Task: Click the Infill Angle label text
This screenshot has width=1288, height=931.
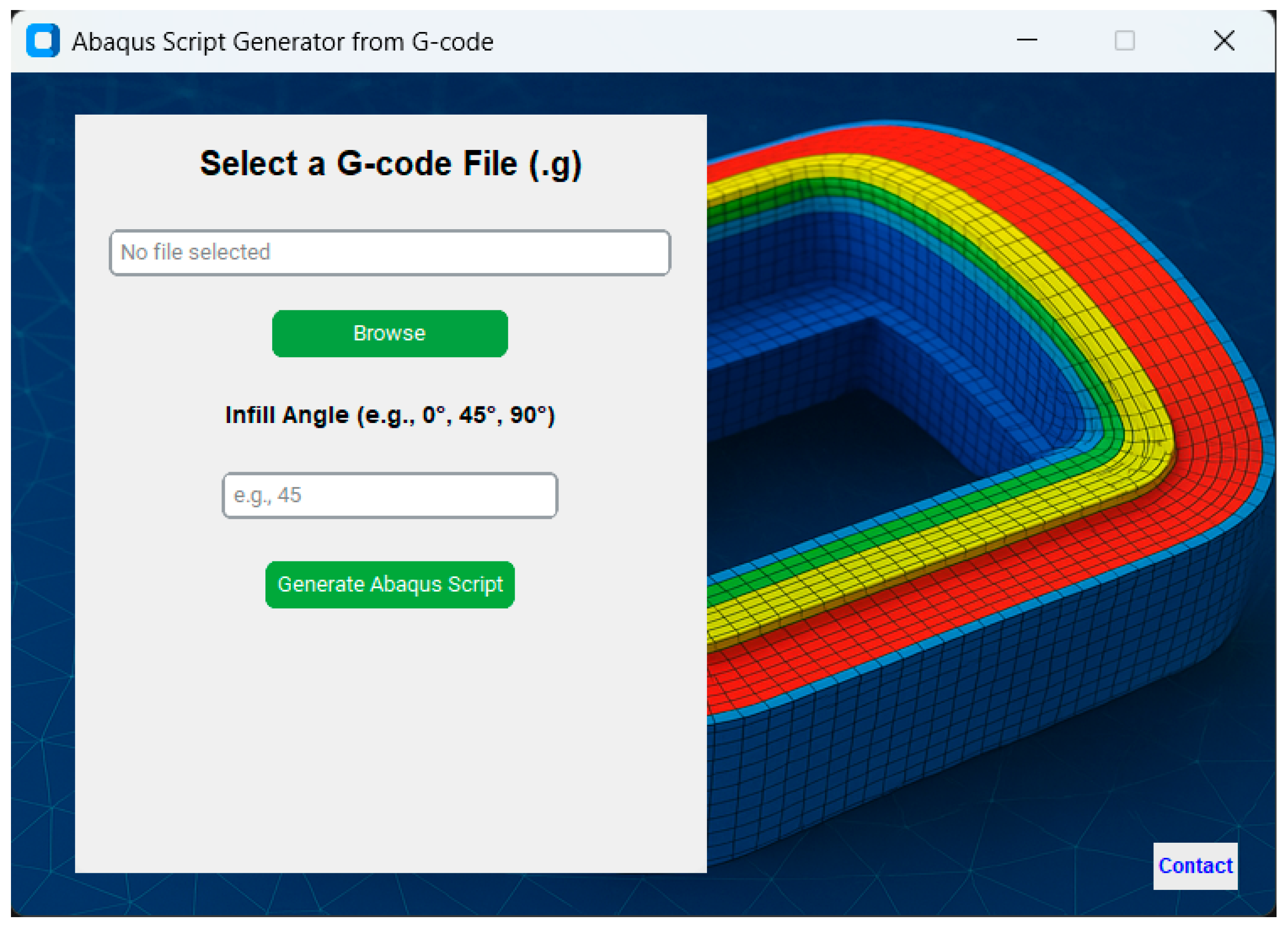Action: point(390,415)
